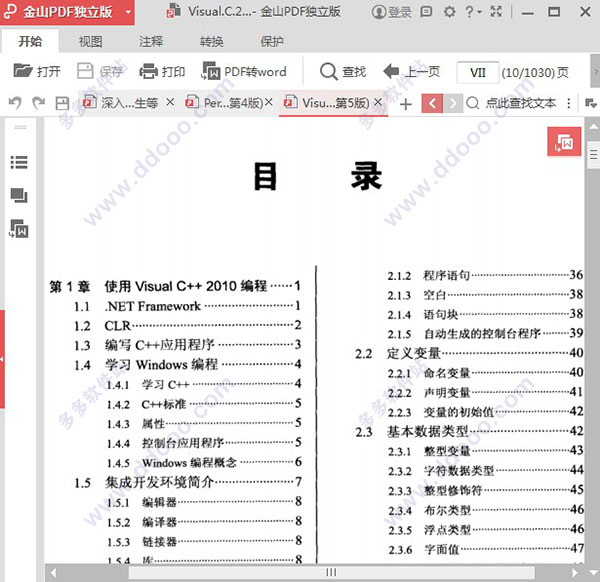Click the 查找 search button
Image resolution: width=600 pixels, height=582 pixels.
(x=343, y=71)
